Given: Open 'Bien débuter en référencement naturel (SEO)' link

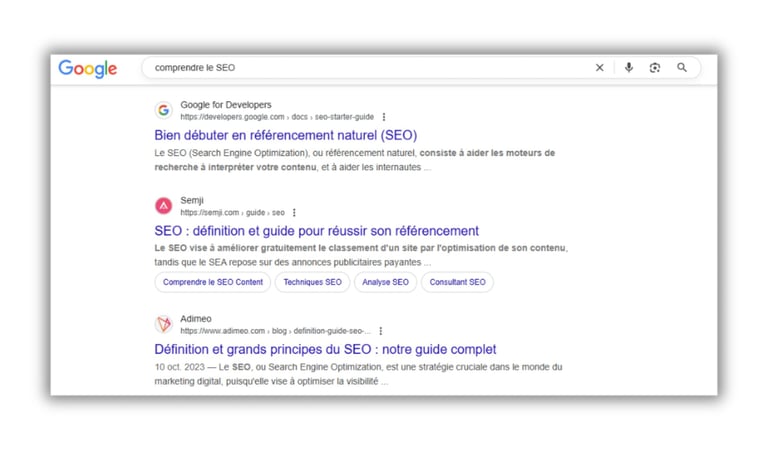Looking at the screenshot, I should pyautogui.click(x=286, y=135).
